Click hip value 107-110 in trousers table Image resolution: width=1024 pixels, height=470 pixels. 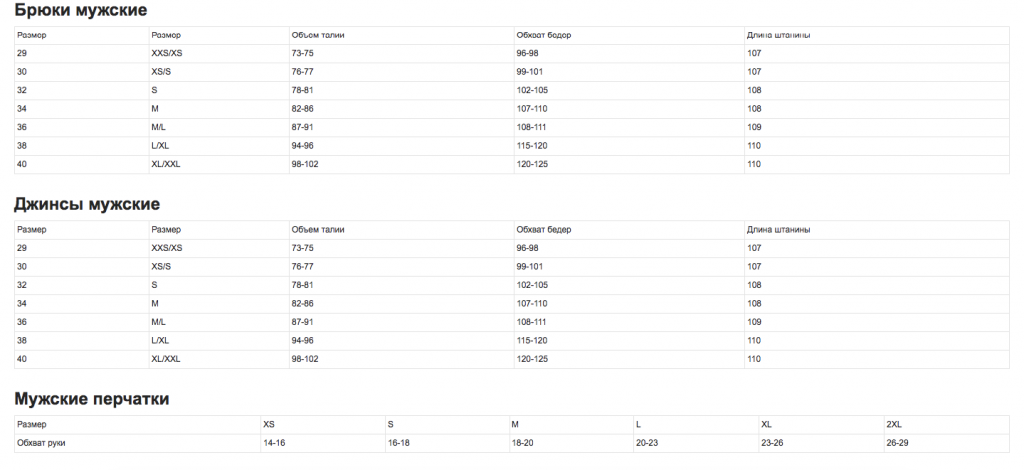tap(532, 109)
